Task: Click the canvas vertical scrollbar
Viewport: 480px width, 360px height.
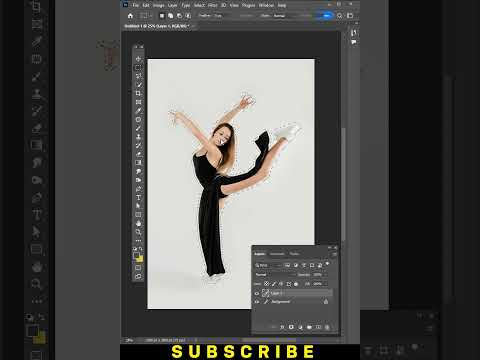Action: point(343,183)
